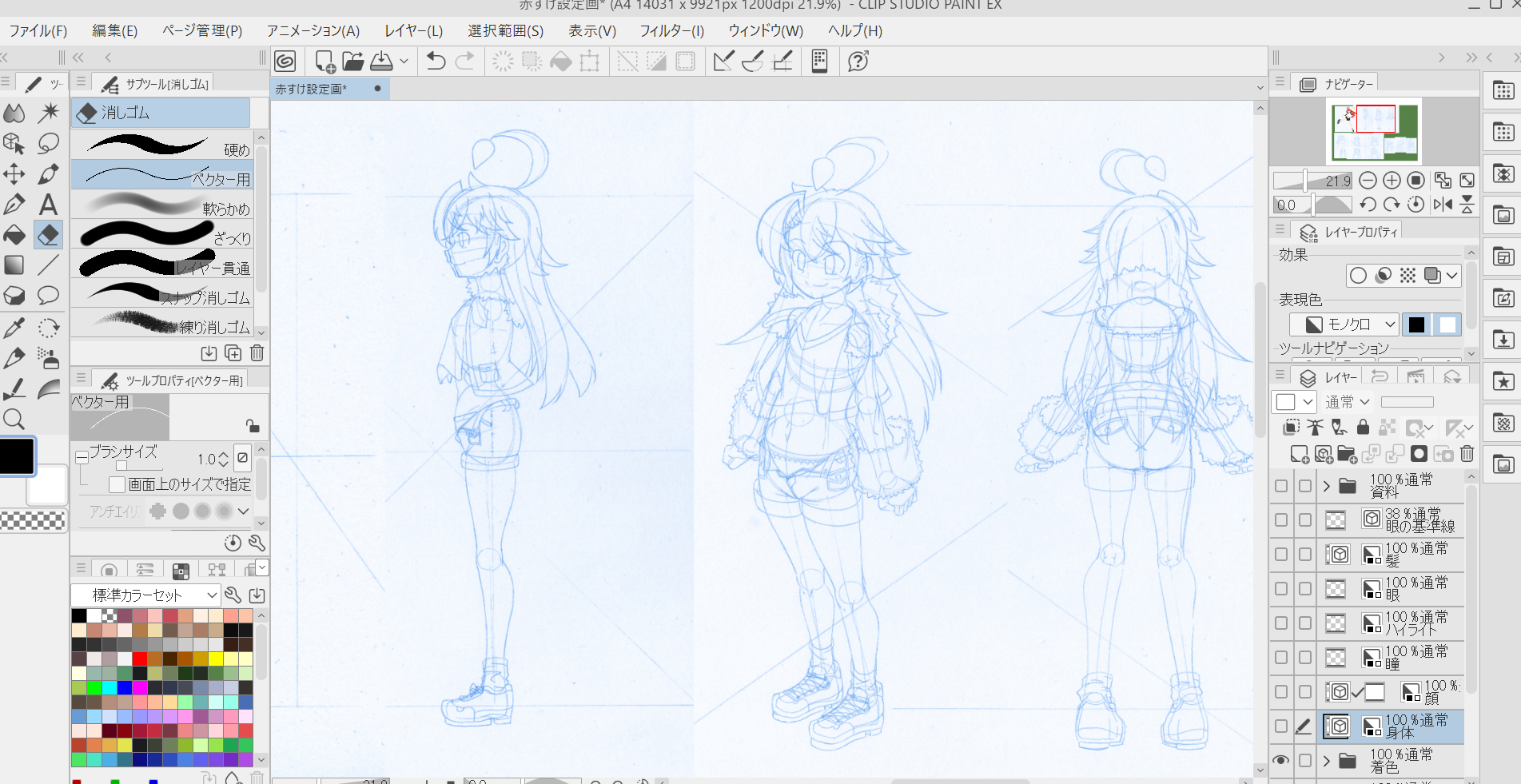Flip the canvas horizontally in Navigator
The height and width of the screenshot is (784, 1521).
pyautogui.click(x=1443, y=205)
